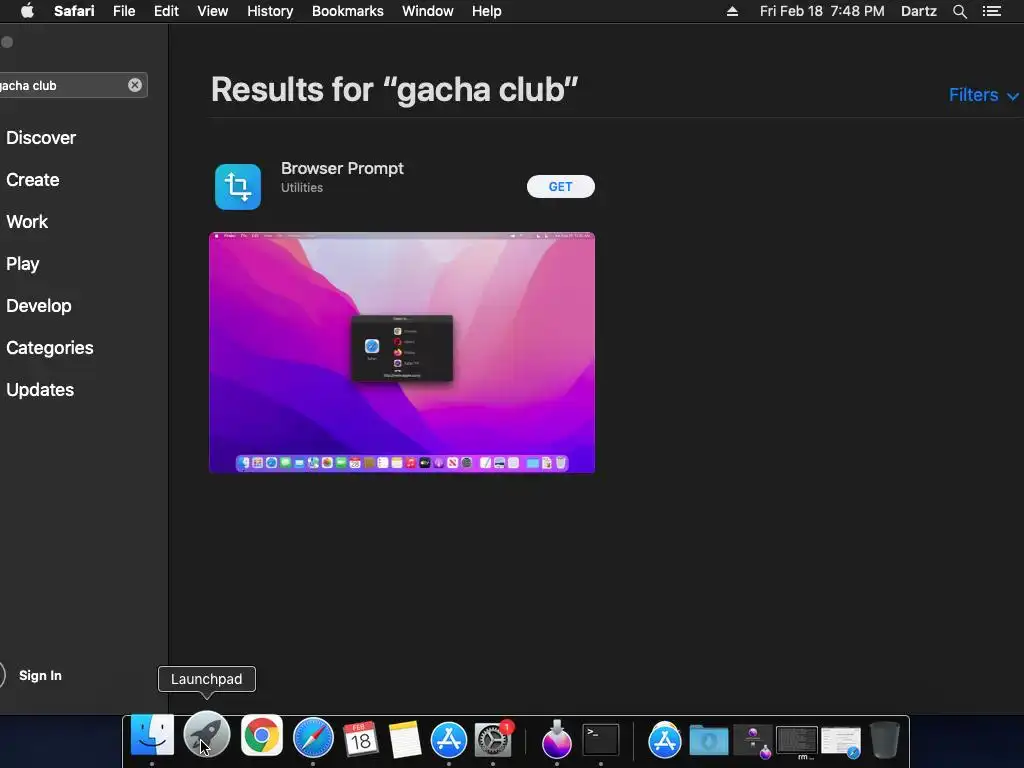Click the Utilities category label
The image size is (1024, 768).
click(x=302, y=187)
